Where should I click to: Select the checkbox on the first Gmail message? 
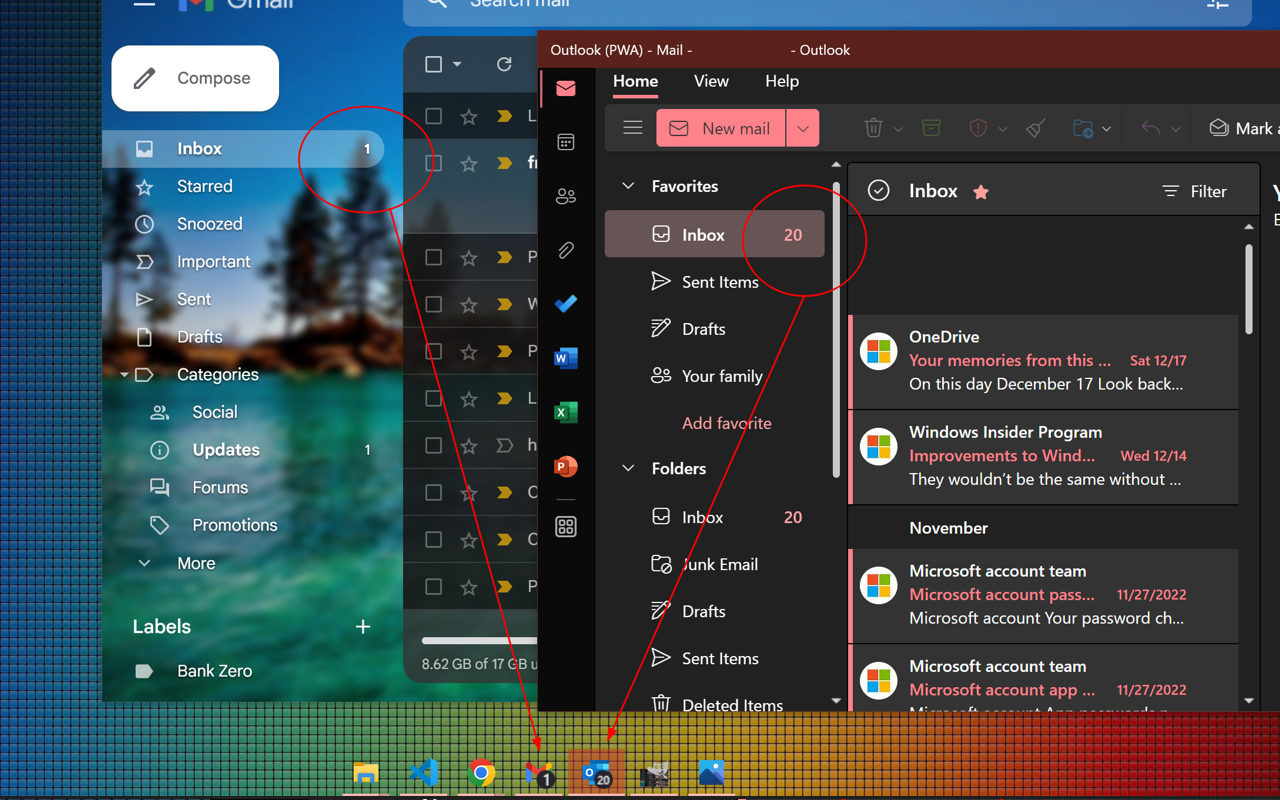[x=433, y=115]
